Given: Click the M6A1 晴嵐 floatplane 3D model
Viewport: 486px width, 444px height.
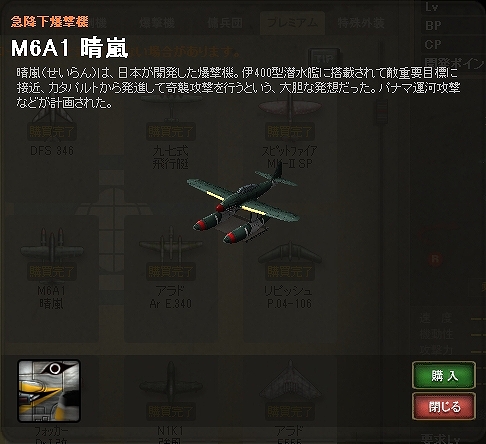Looking at the screenshot, I should (x=244, y=204).
